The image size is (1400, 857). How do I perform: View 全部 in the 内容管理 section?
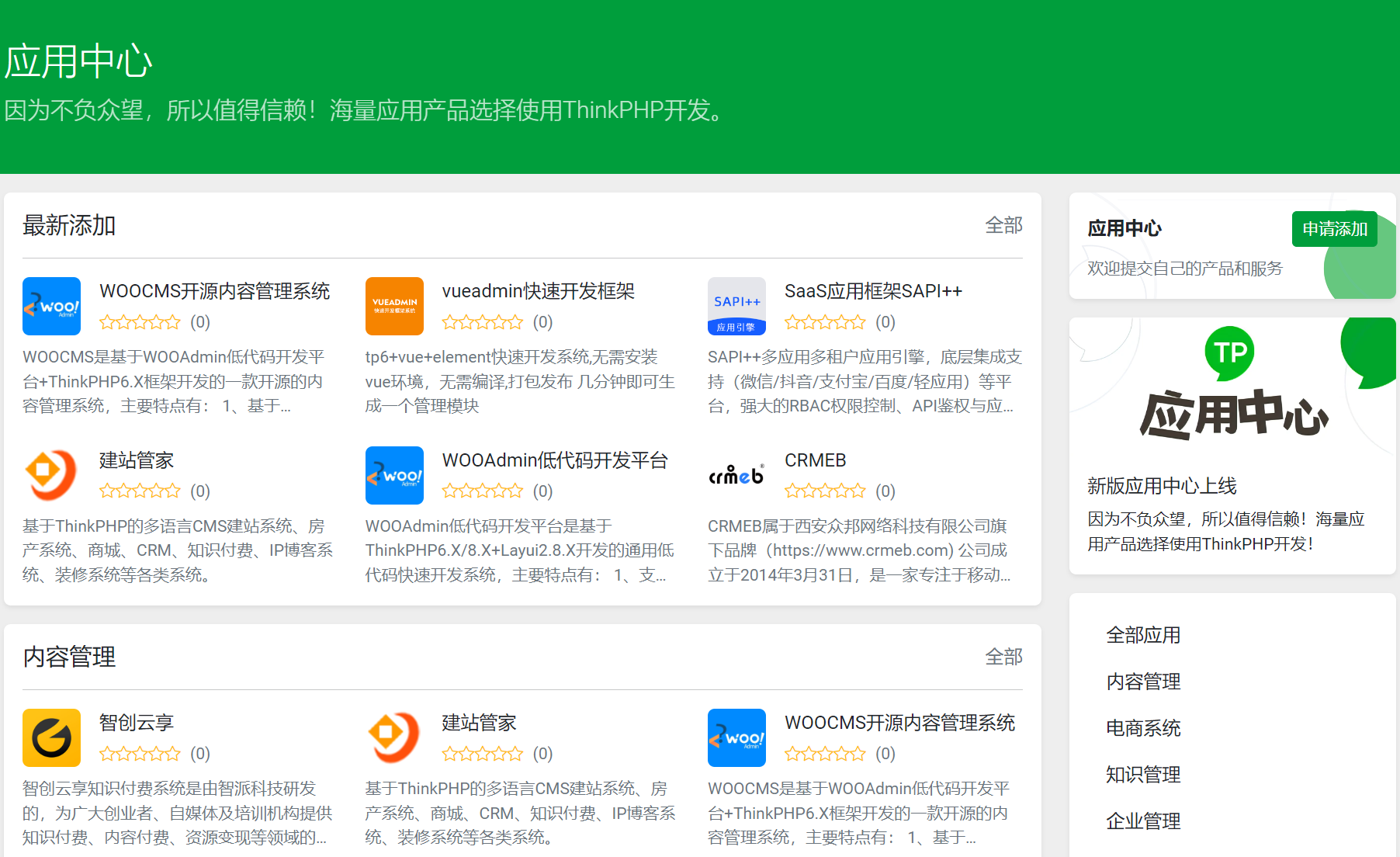(1003, 657)
